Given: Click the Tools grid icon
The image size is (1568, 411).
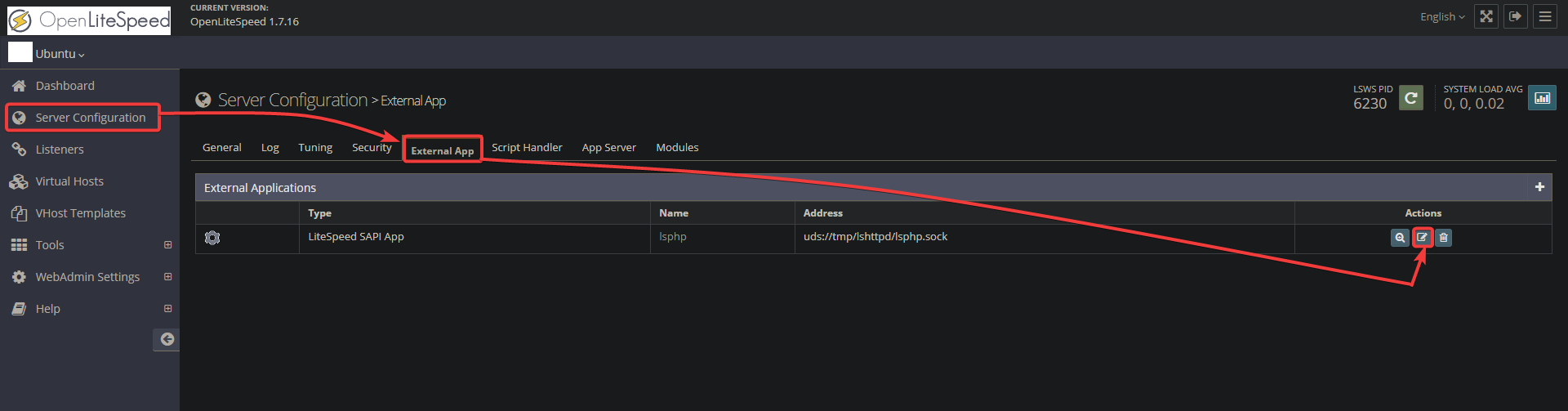Looking at the screenshot, I should pyautogui.click(x=19, y=245).
